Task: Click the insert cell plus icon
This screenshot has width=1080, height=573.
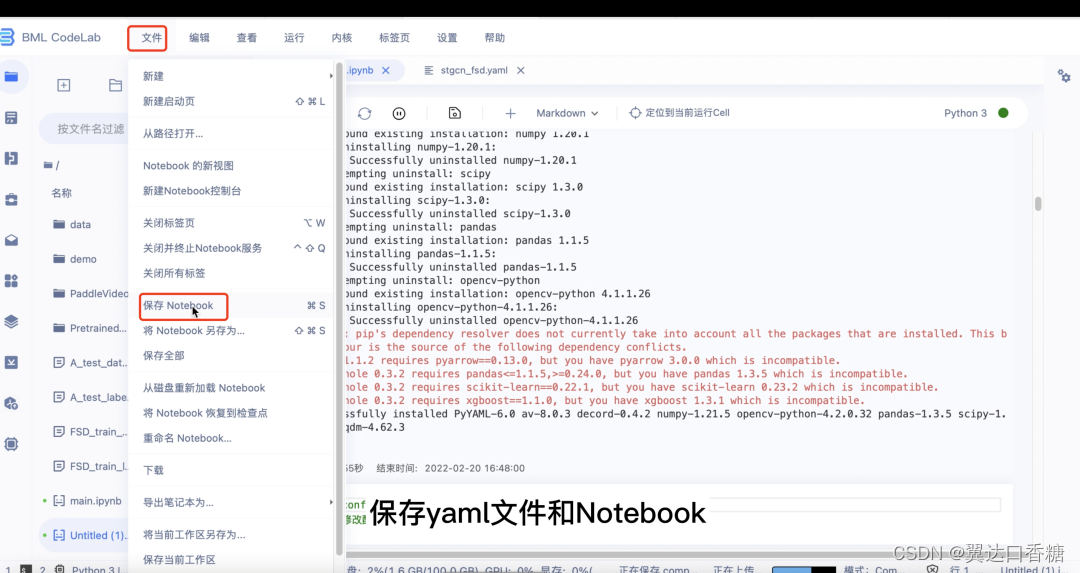Action: (x=510, y=113)
